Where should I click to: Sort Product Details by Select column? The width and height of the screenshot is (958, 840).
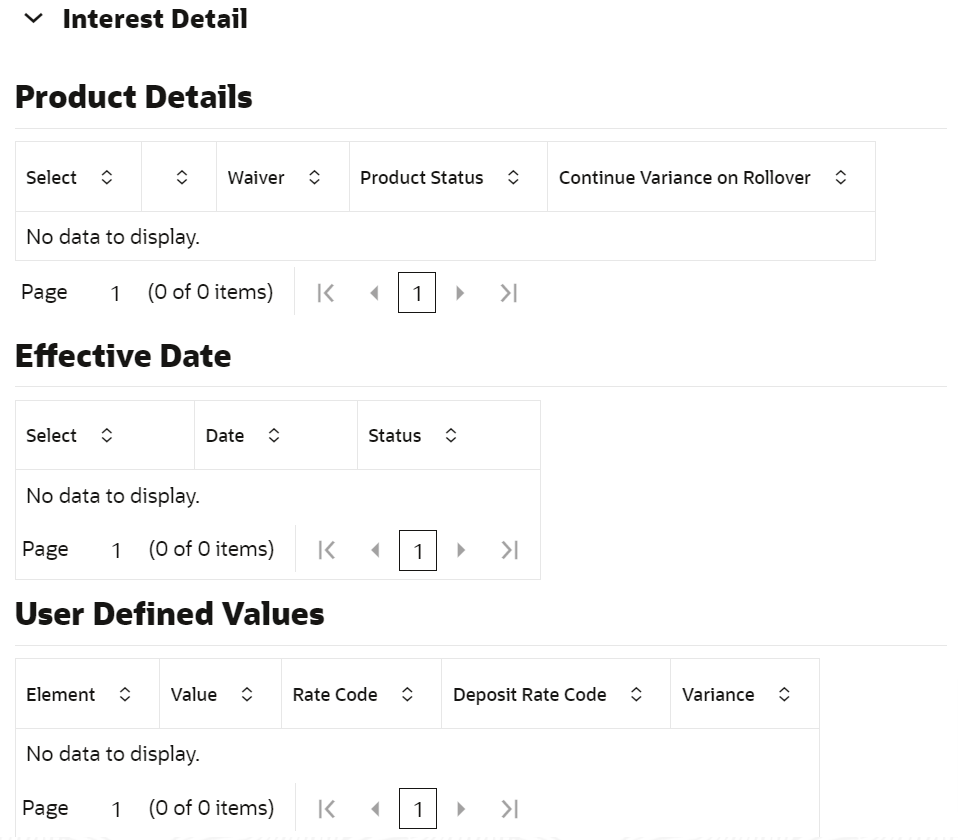pyautogui.click(x=107, y=177)
